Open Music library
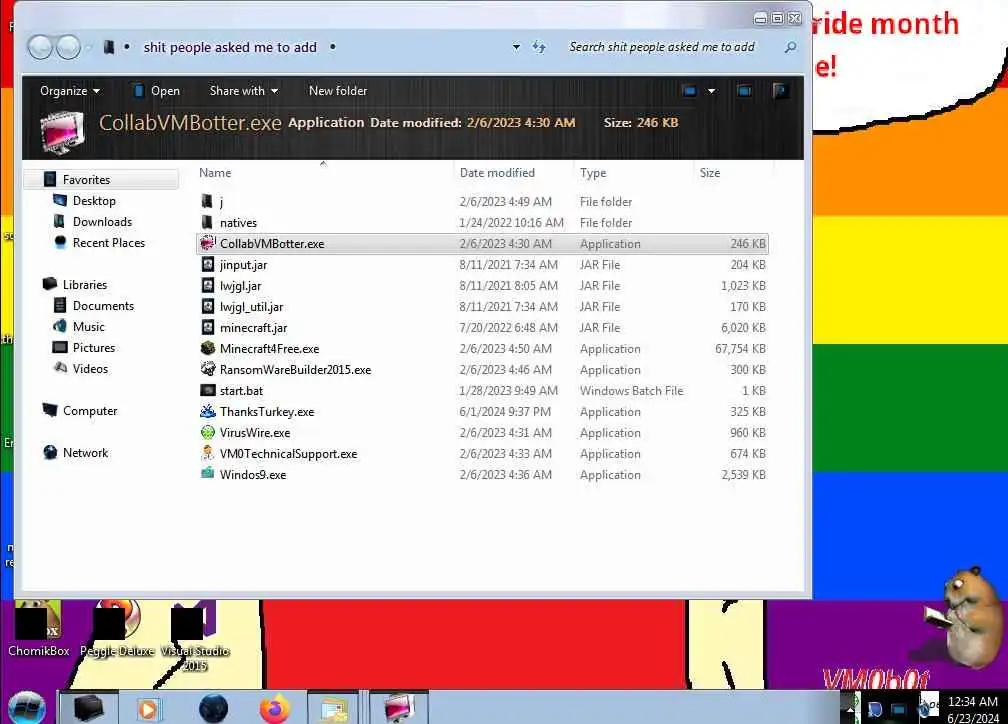 pyautogui.click(x=89, y=327)
